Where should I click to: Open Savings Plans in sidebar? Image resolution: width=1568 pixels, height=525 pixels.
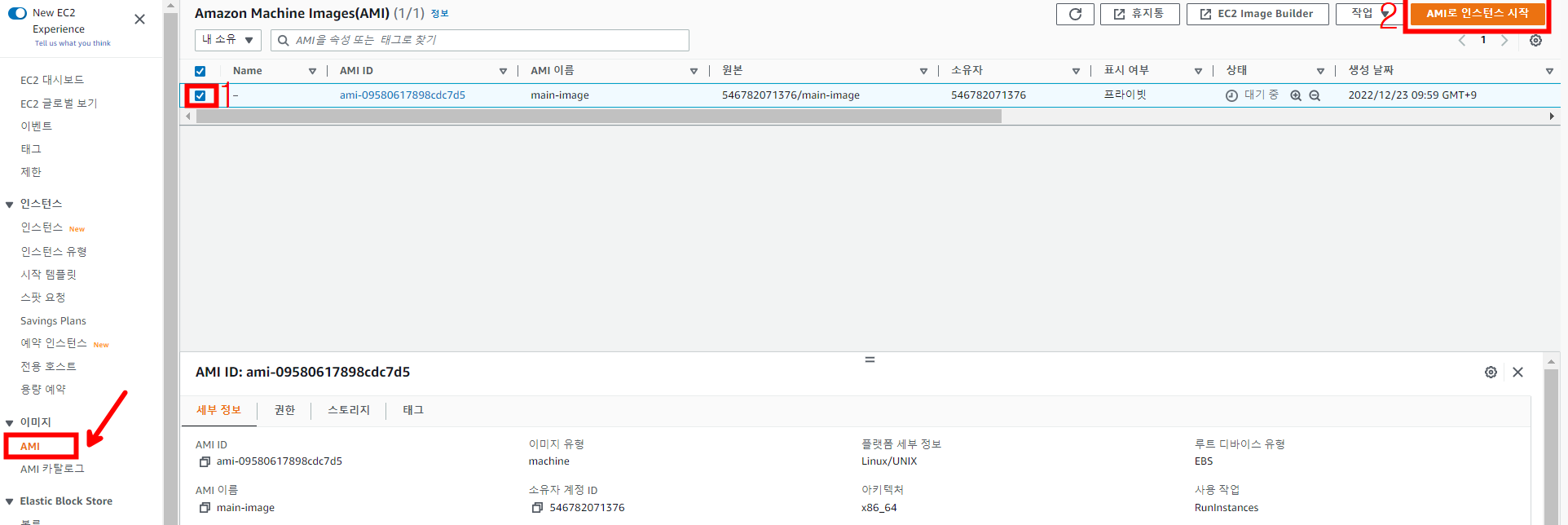pos(53,321)
